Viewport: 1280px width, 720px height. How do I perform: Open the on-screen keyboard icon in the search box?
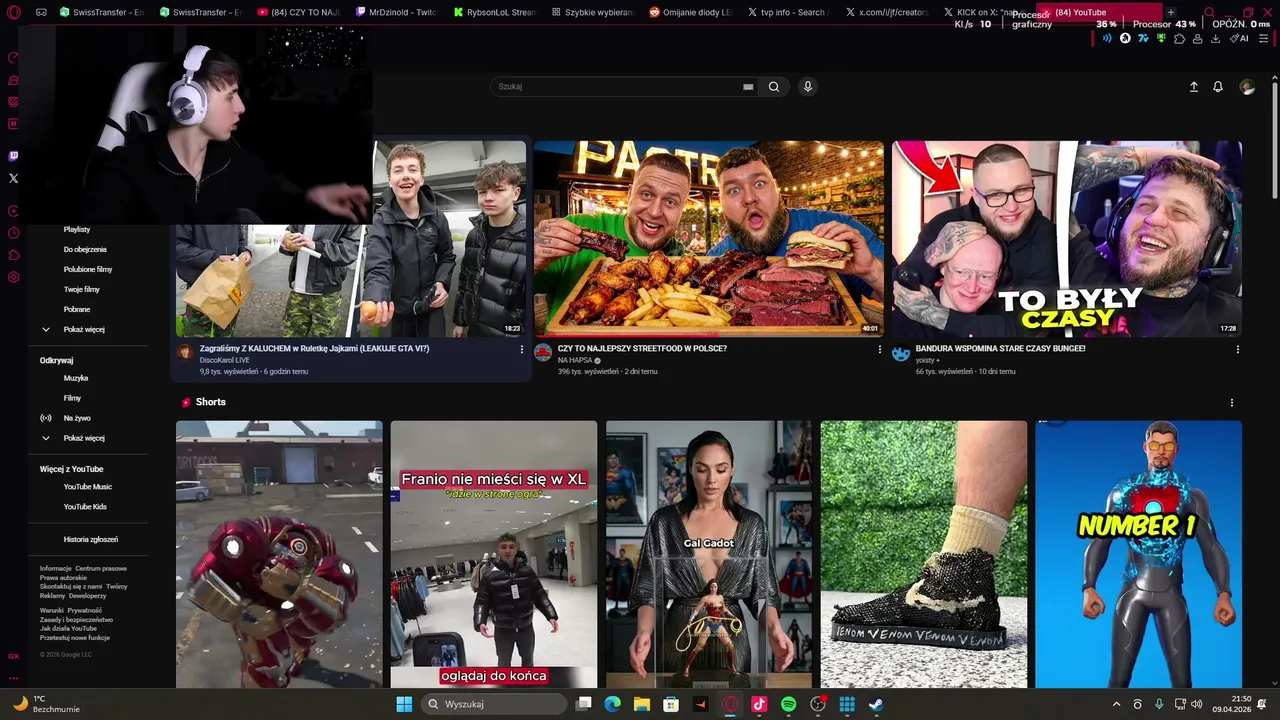click(x=748, y=87)
